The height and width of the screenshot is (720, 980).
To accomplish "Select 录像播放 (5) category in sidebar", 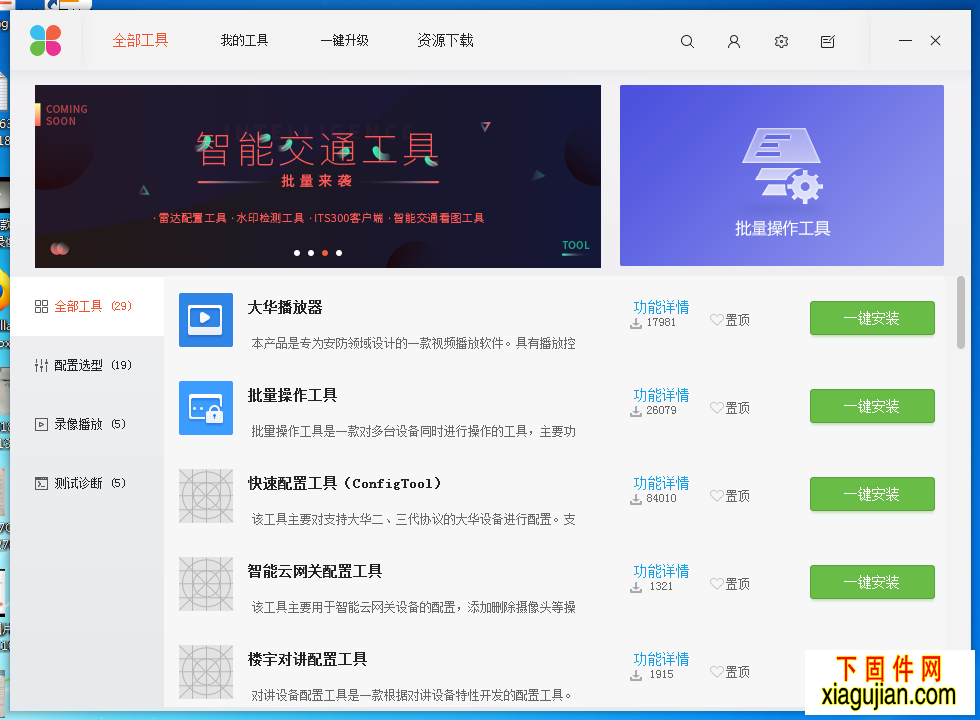I will click(88, 425).
